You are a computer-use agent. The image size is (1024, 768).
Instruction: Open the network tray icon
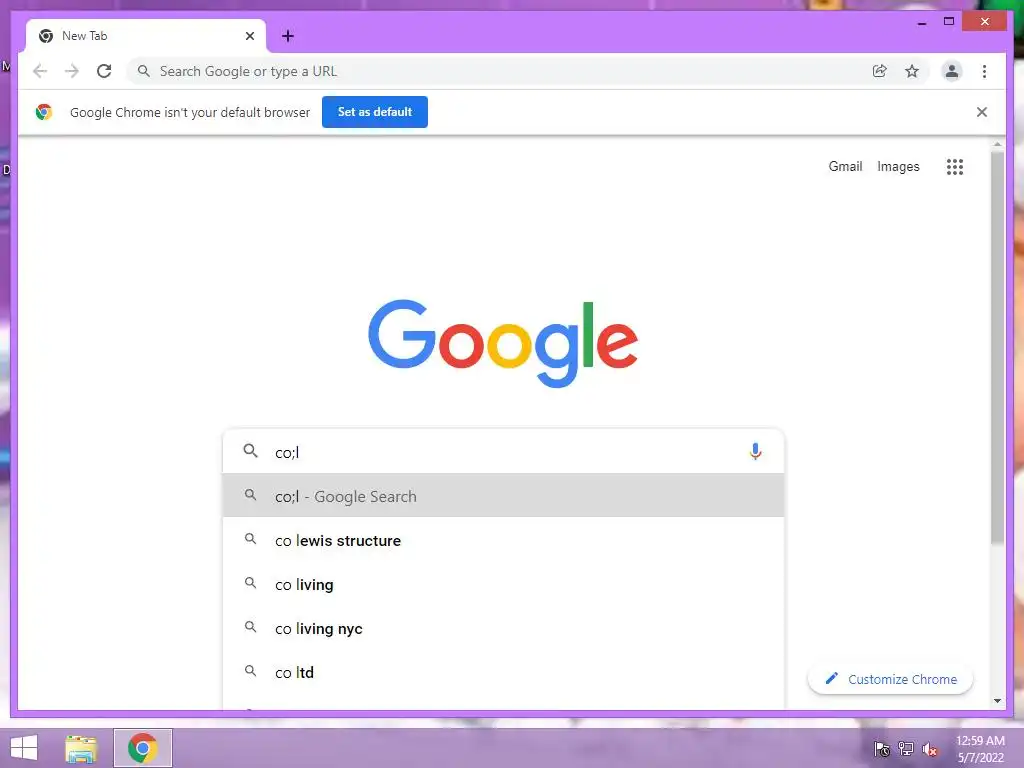pos(906,748)
